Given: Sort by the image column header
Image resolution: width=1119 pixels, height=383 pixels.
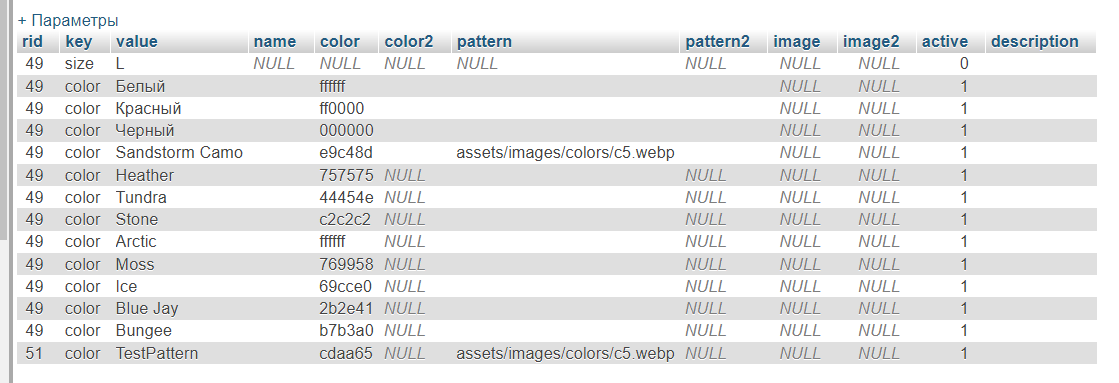Looking at the screenshot, I should coord(797,41).
